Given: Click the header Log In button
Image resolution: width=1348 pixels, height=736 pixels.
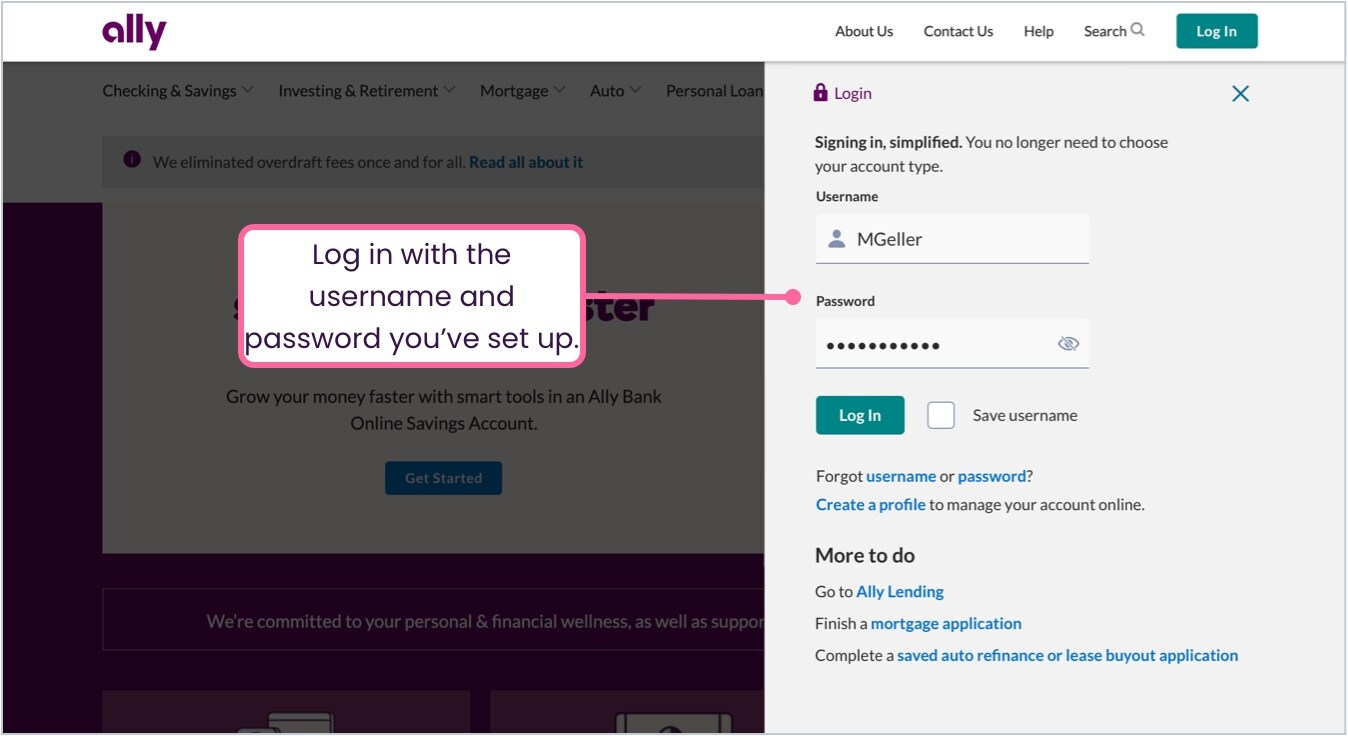Looking at the screenshot, I should (1217, 31).
